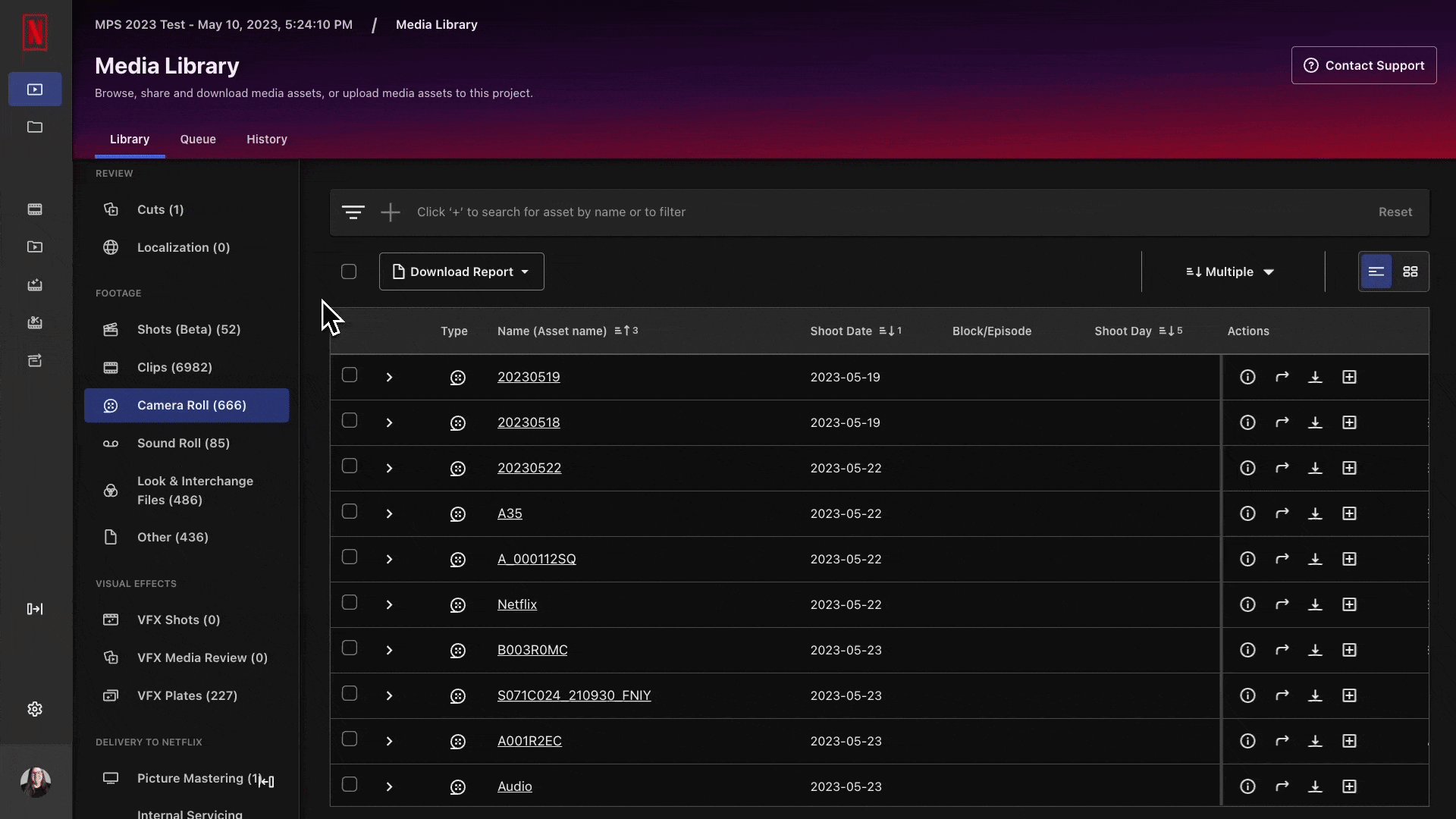1456x819 pixels.
Task: Open the Download Report dropdown
Action: [x=462, y=271]
